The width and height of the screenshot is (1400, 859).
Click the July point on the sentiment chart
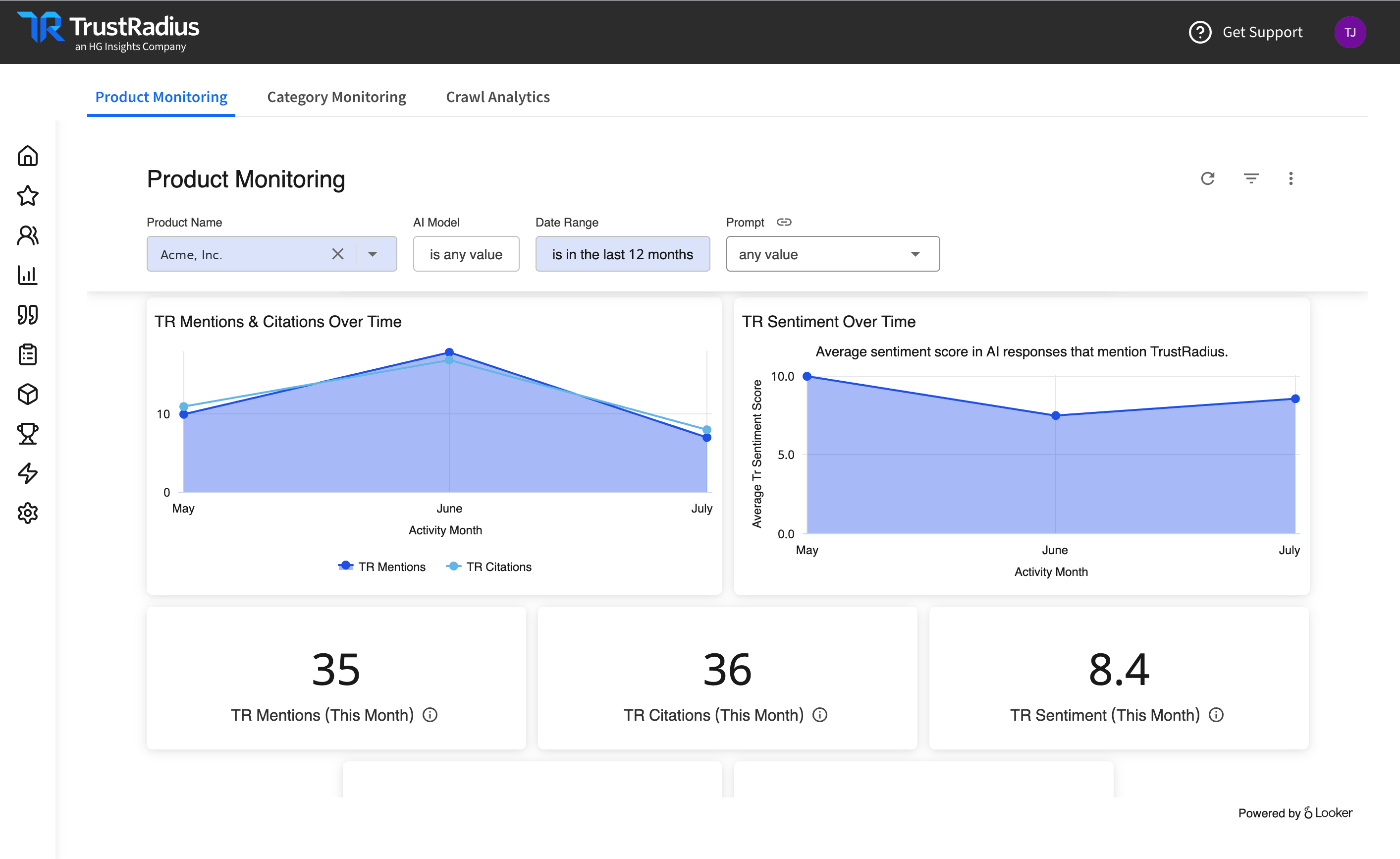click(1295, 399)
